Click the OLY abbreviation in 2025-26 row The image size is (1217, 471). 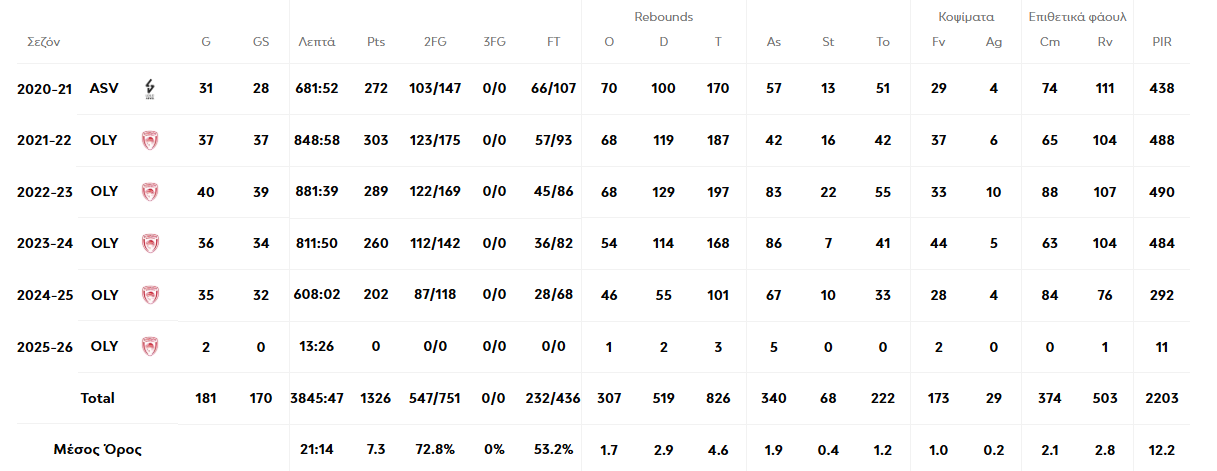(104, 347)
